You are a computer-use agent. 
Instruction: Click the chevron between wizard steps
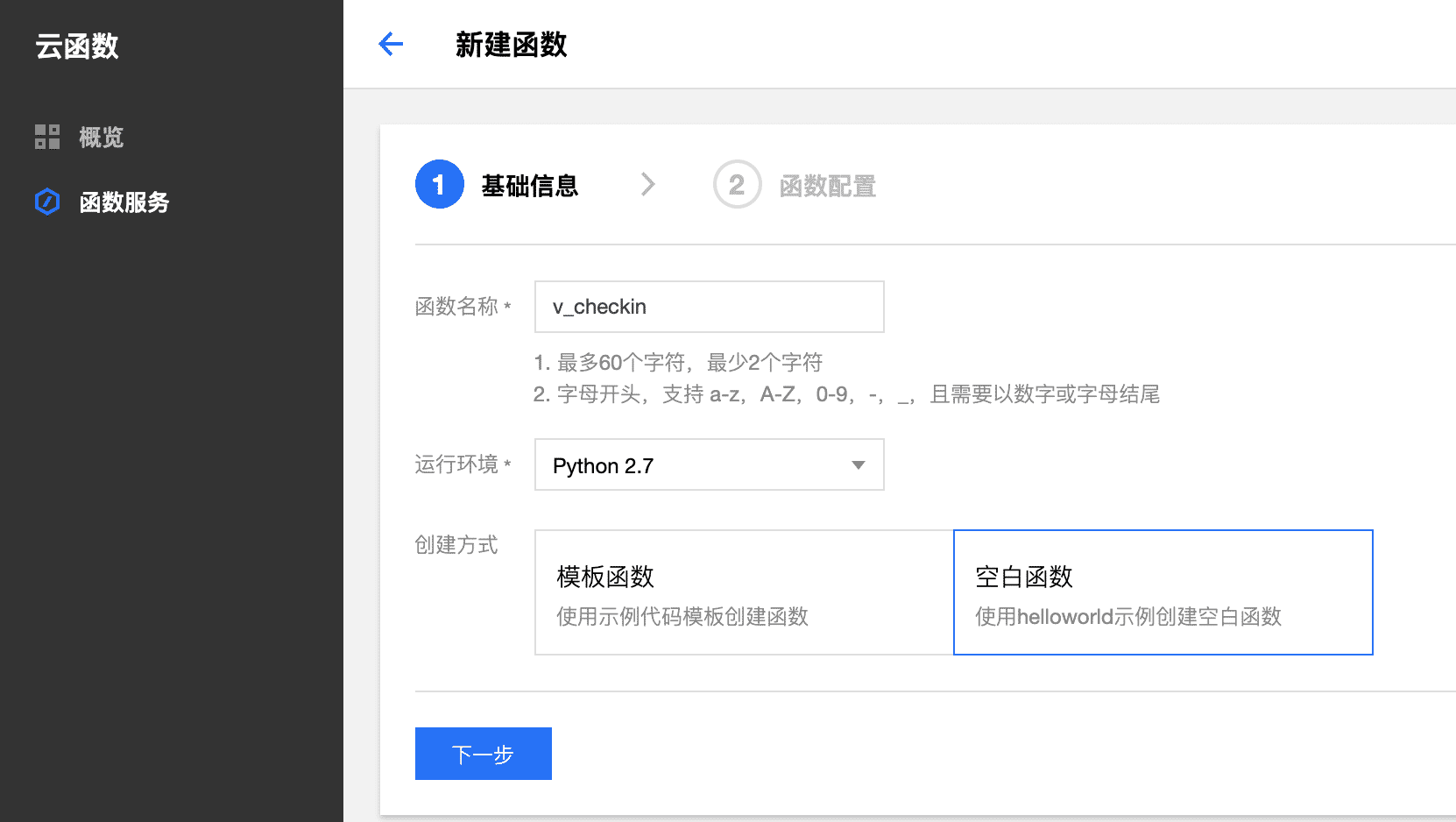point(647,184)
